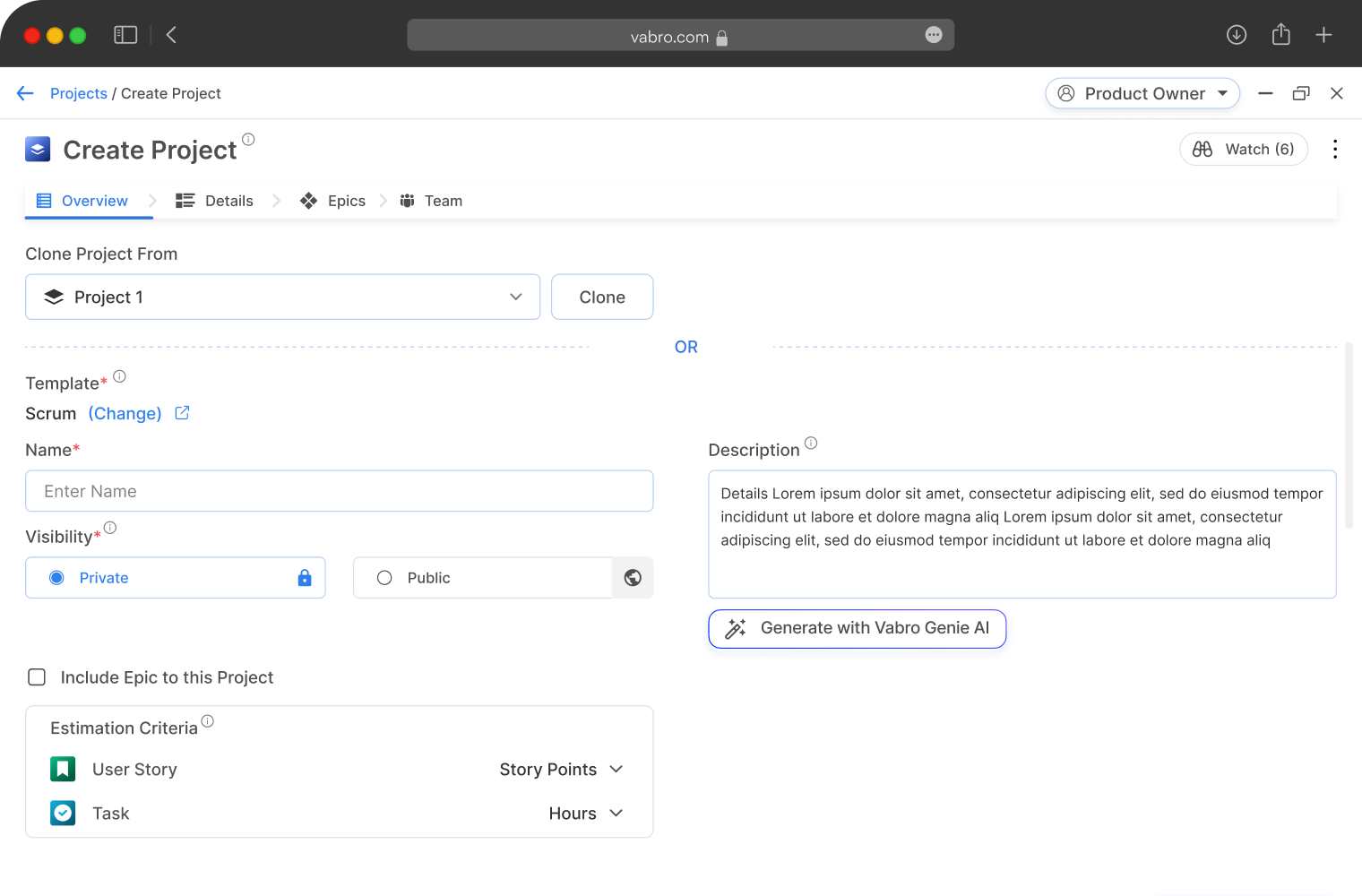Open the three-dot more options menu
Viewport: 1362px width, 896px height.
tap(1335, 149)
